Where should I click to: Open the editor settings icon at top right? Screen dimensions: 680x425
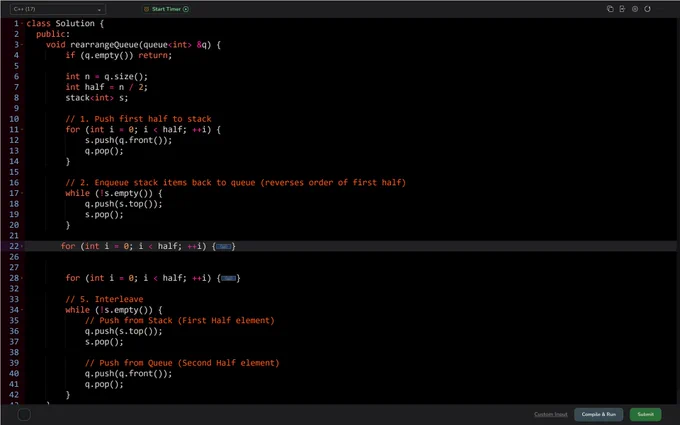click(x=635, y=9)
